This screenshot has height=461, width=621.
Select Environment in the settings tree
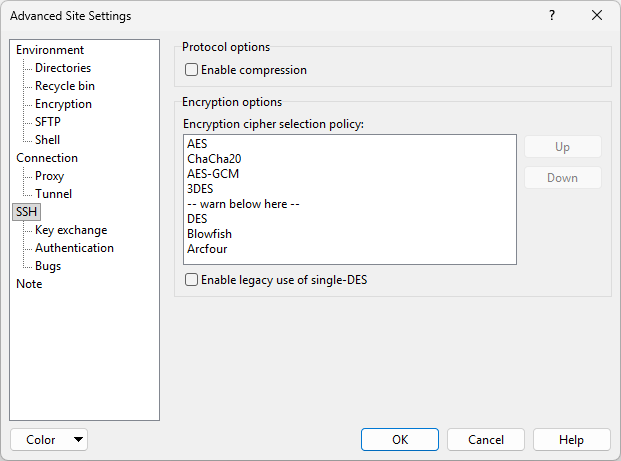[50, 50]
